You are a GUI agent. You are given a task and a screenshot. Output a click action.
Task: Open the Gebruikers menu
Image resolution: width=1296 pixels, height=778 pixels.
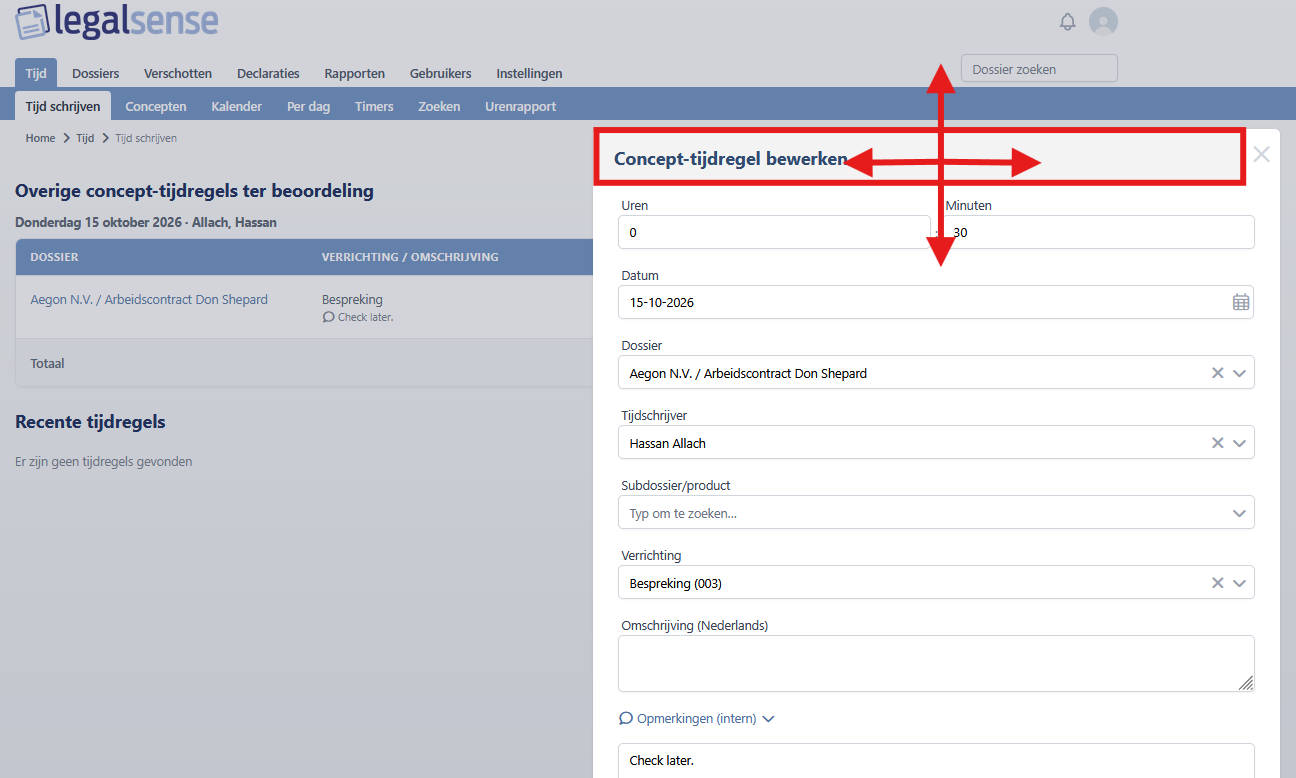[x=441, y=73]
